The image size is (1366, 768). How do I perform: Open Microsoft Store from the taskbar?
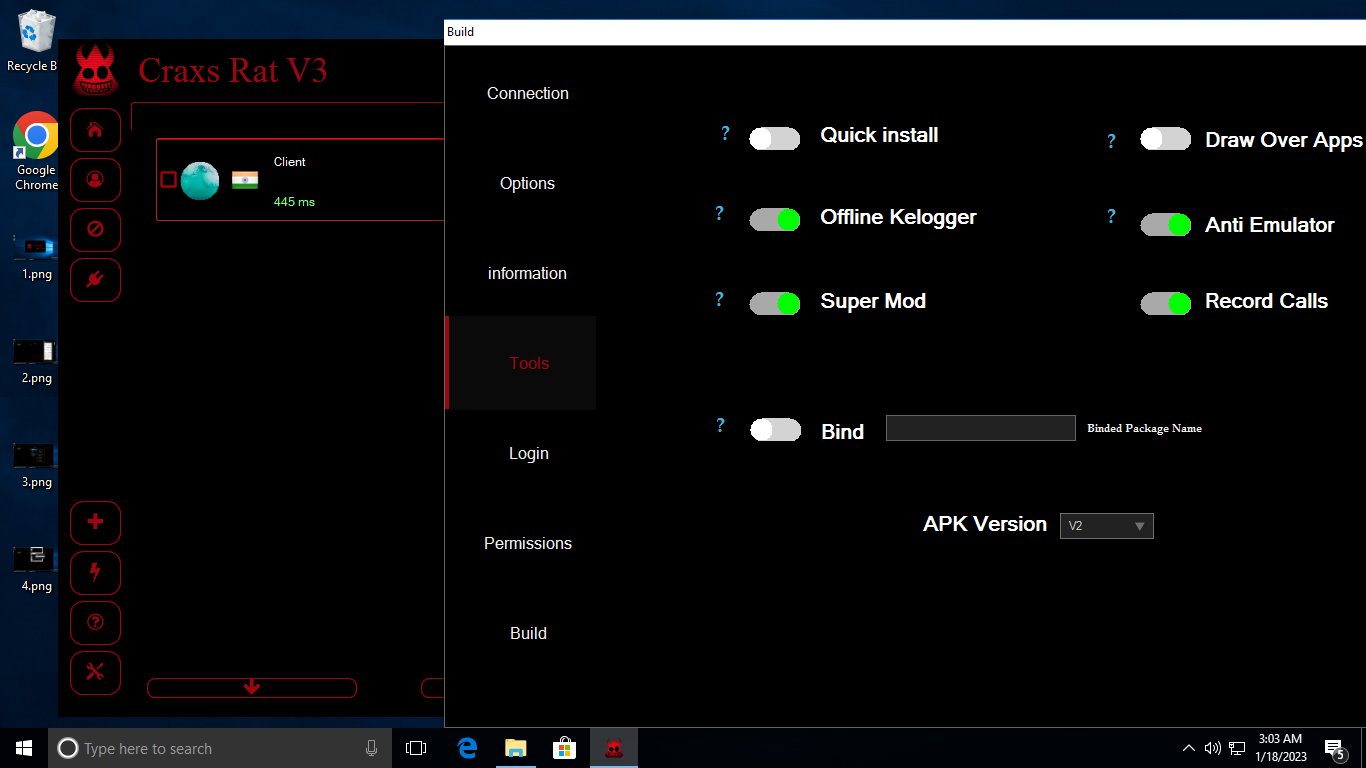pos(565,748)
